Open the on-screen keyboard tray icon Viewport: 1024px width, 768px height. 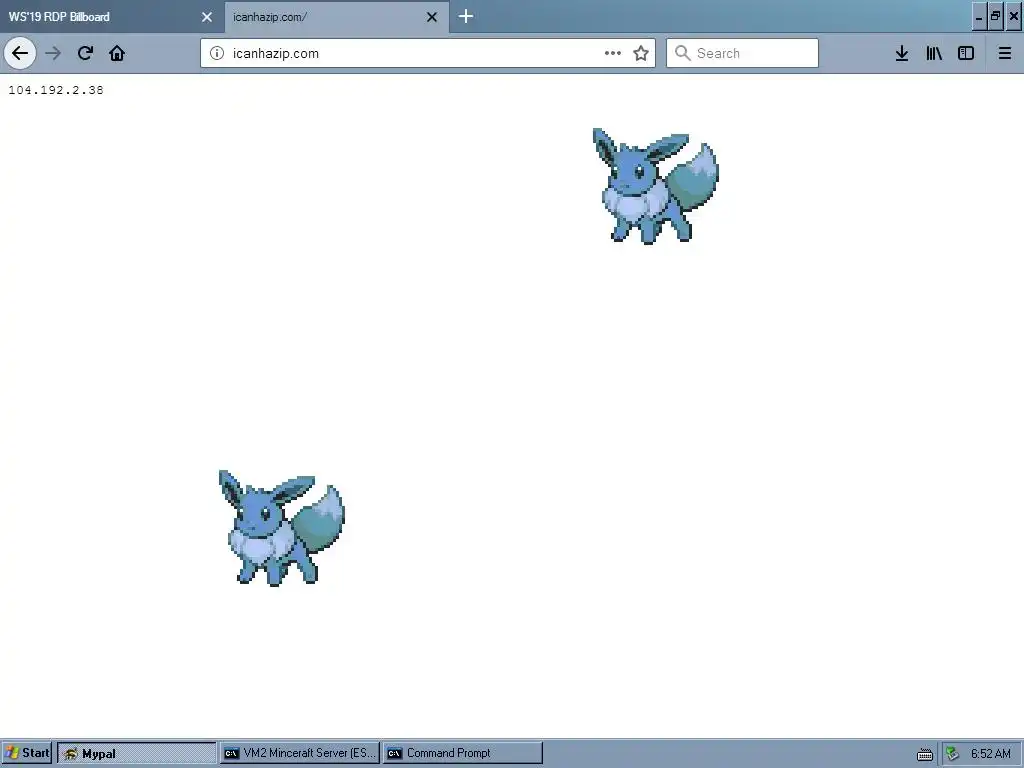[x=925, y=754]
